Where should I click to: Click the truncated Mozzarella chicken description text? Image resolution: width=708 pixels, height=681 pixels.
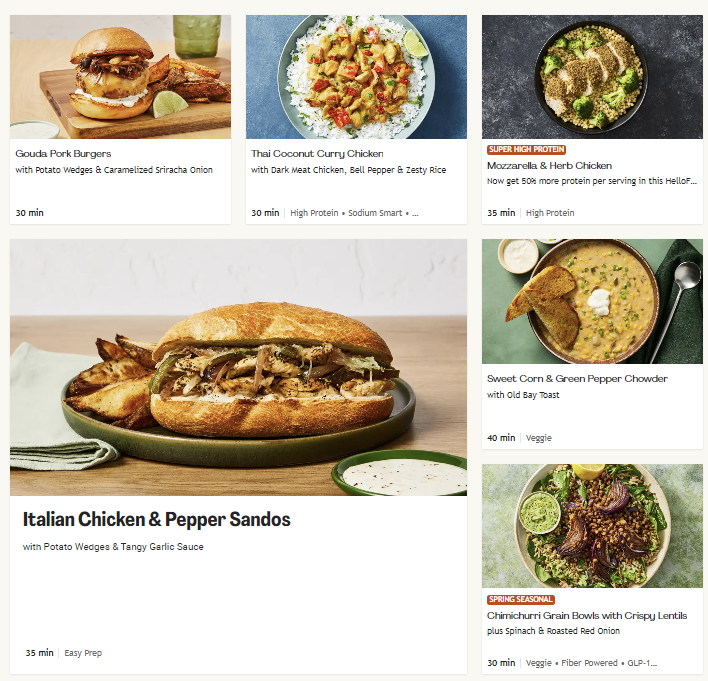[x=592, y=181]
